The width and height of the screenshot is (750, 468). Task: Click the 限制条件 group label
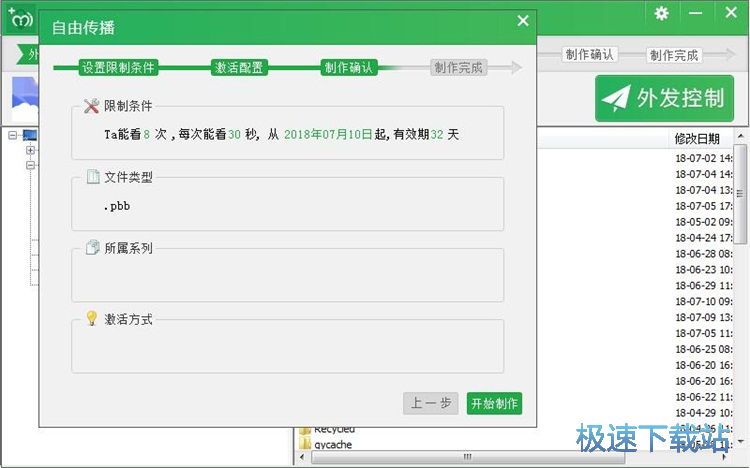click(x=128, y=106)
